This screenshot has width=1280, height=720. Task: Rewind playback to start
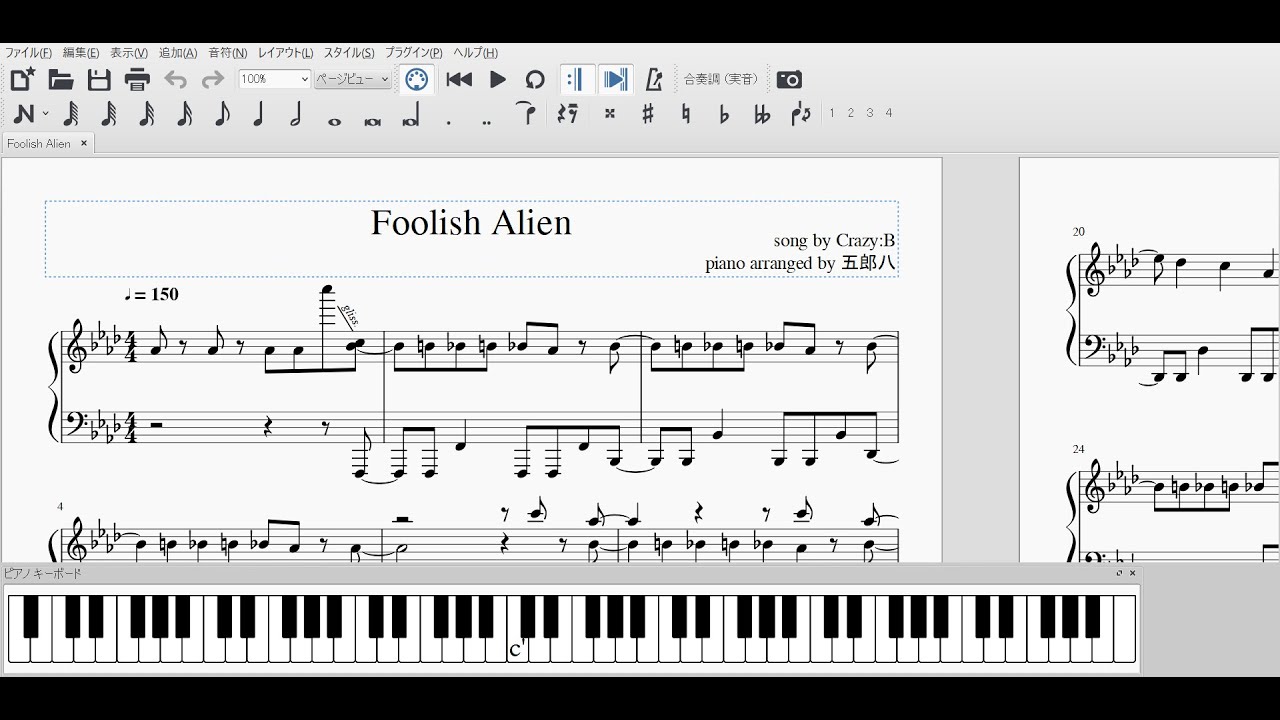pos(459,80)
